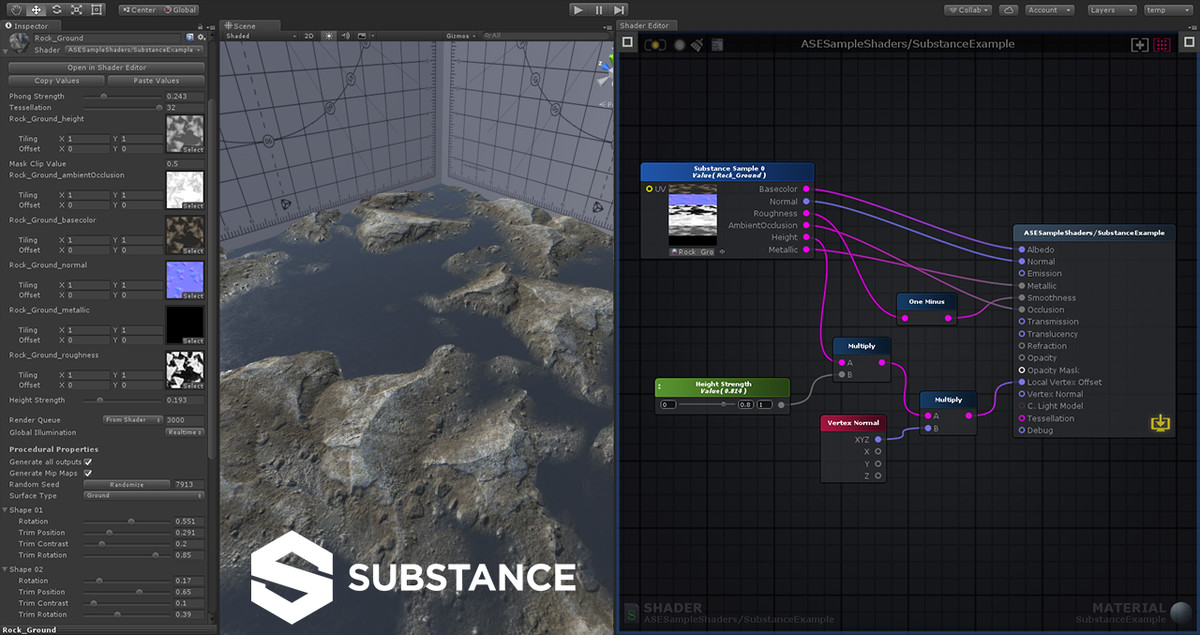Select the Rock_Ground_normal texture thumbnail
1200x635 pixels.
pyautogui.click(x=185, y=279)
